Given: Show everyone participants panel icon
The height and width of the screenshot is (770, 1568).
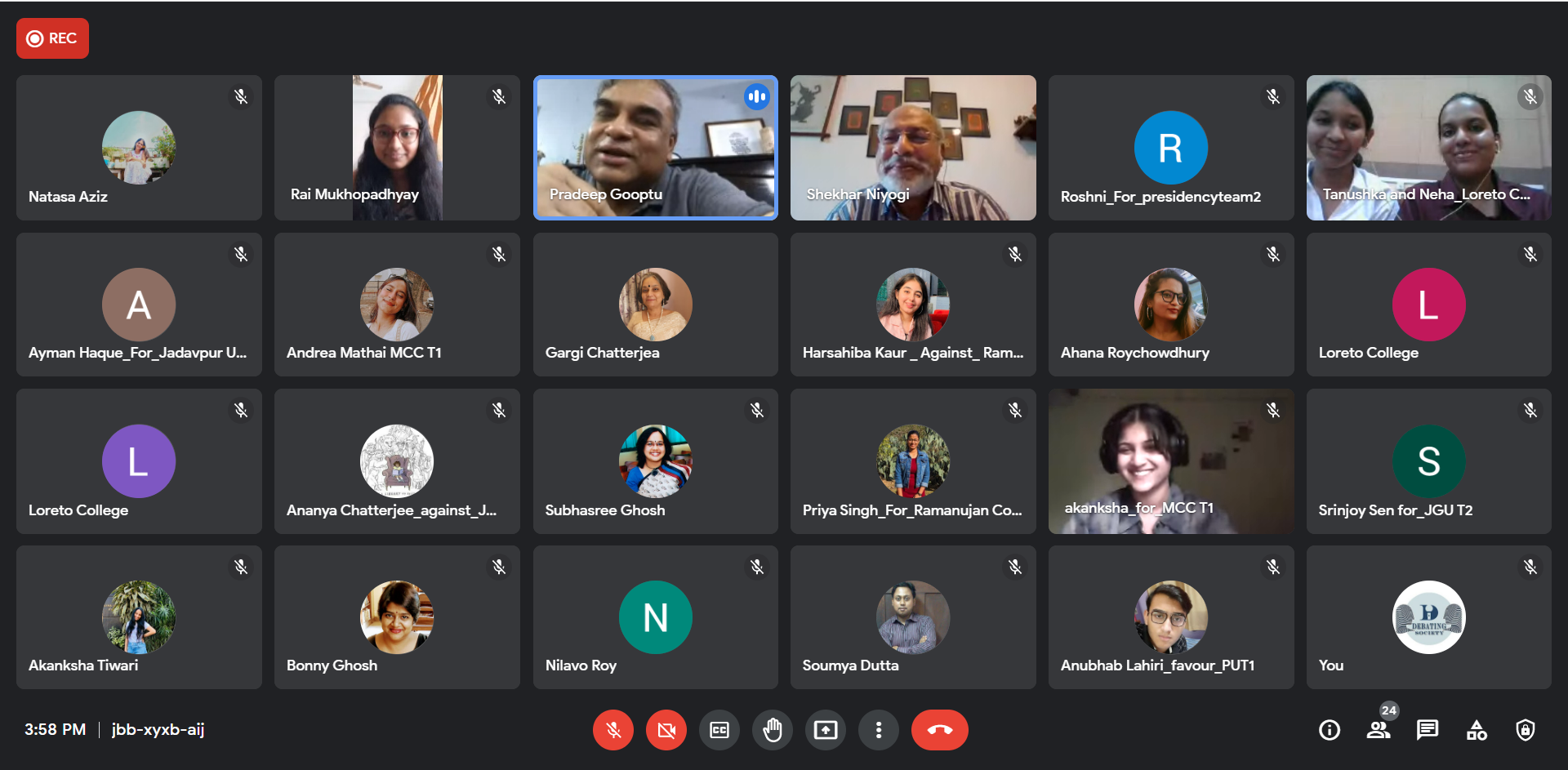Looking at the screenshot, I should 1379,730.
